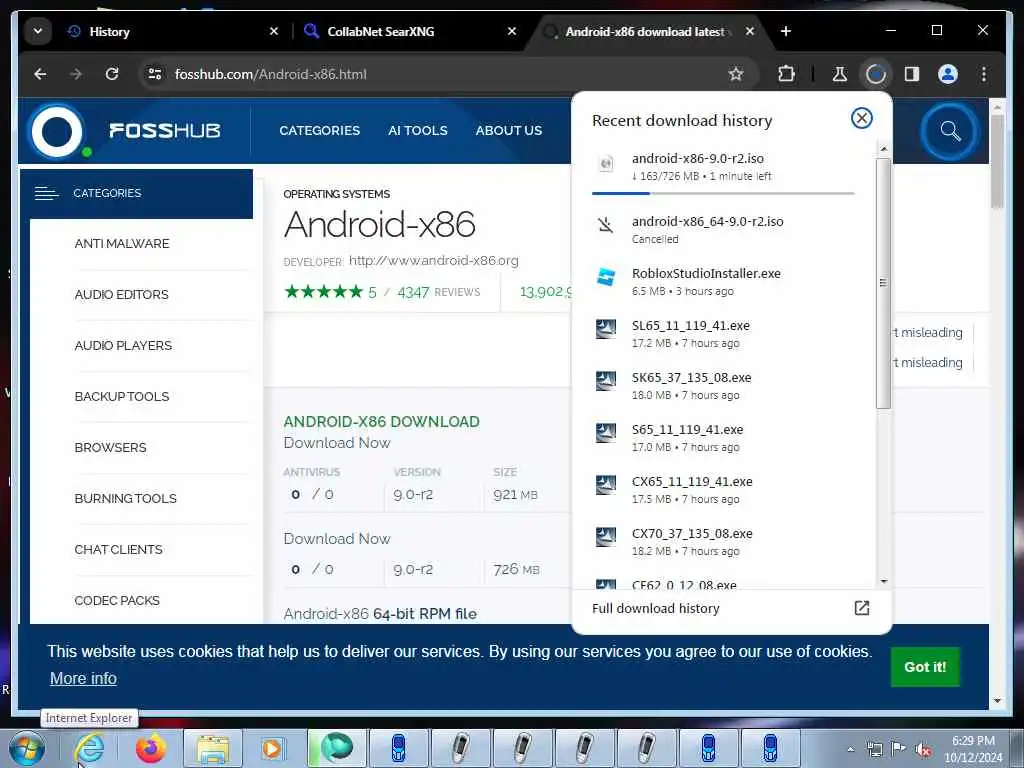Open CX70_37_135_08.exe download entry
This screenshot has width=1024, height=768.
point(723,542)
